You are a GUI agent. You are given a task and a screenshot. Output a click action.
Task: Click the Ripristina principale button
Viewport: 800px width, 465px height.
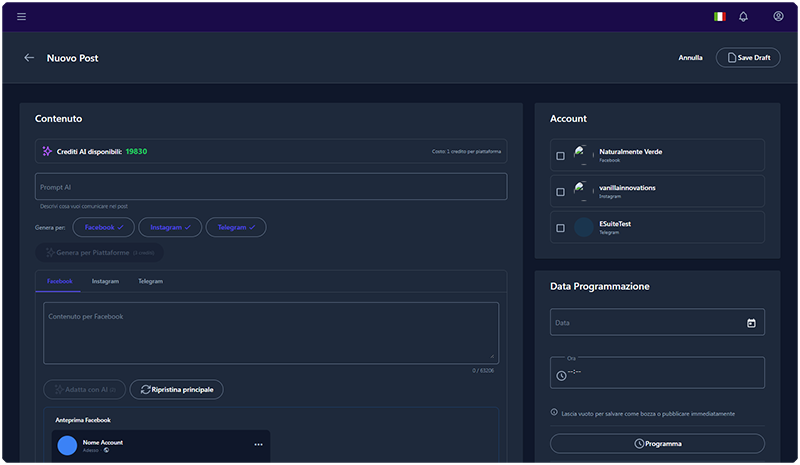click(177, 389)
